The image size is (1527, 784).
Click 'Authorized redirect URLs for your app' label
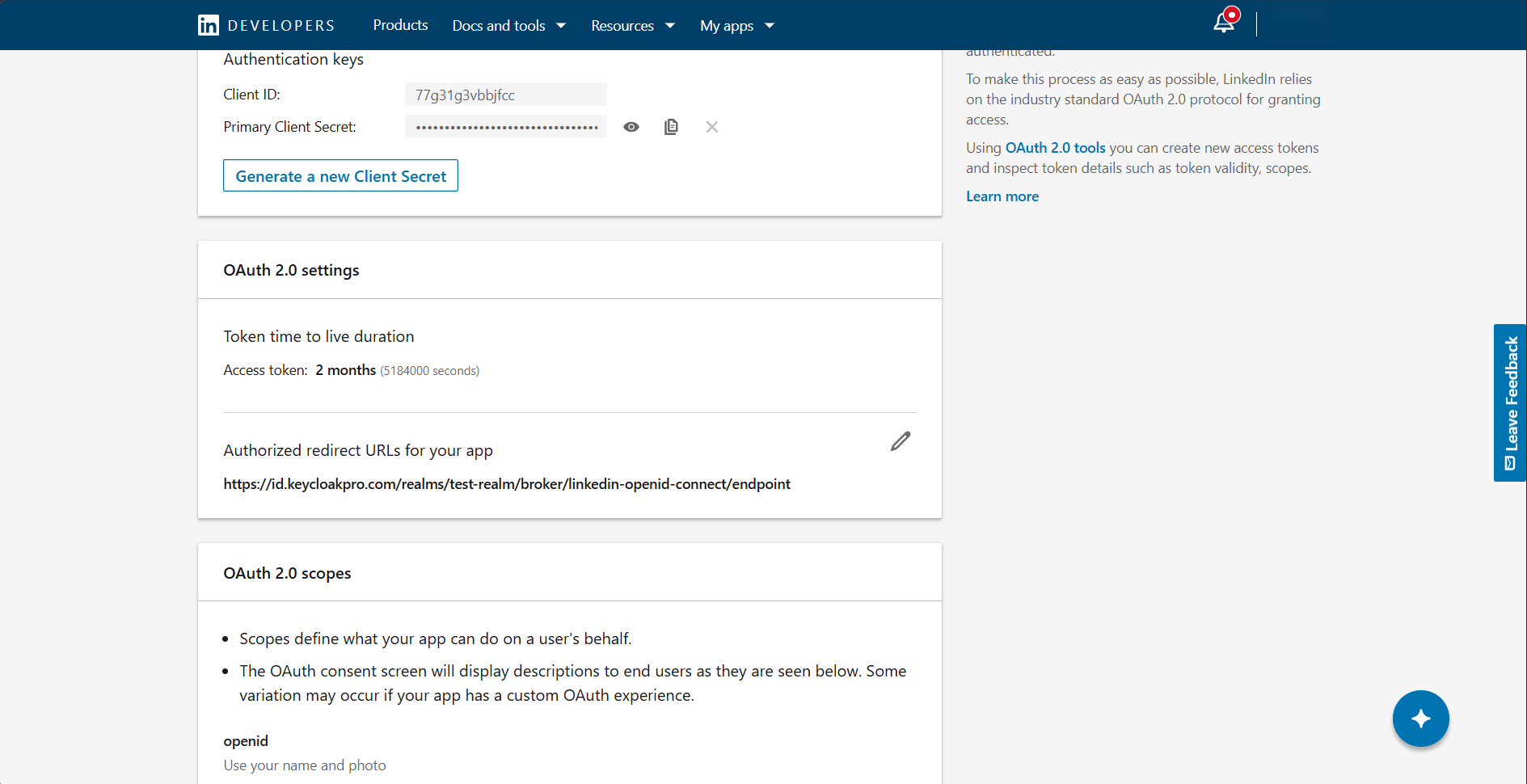(x=358, y=450)
